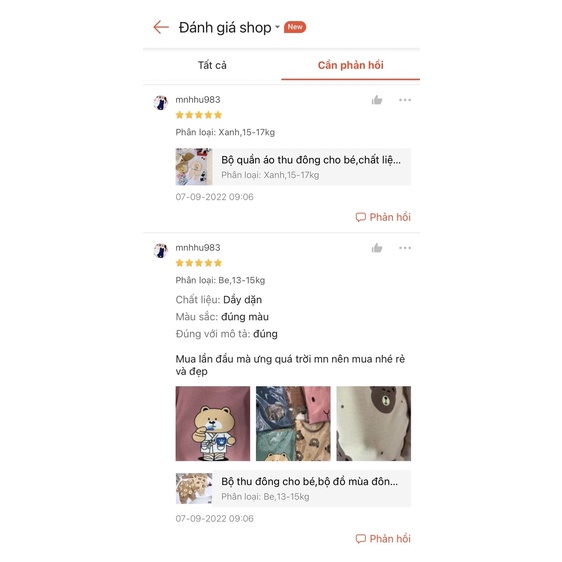
Task: View the pink bear shirt review photo
Action: [x=213, y=423]
